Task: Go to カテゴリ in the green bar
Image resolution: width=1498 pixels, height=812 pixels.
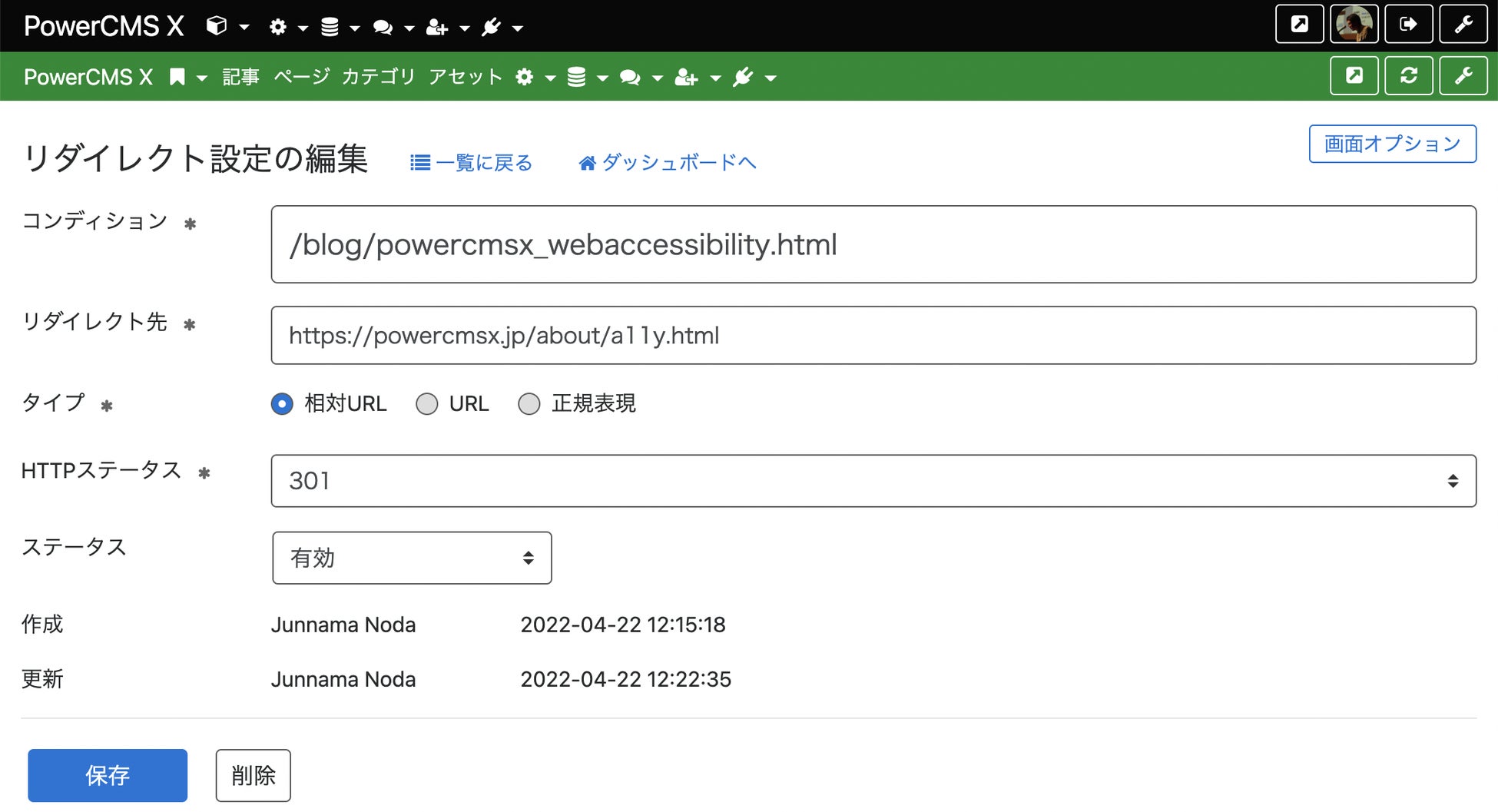Action: [x=378, y=77]
